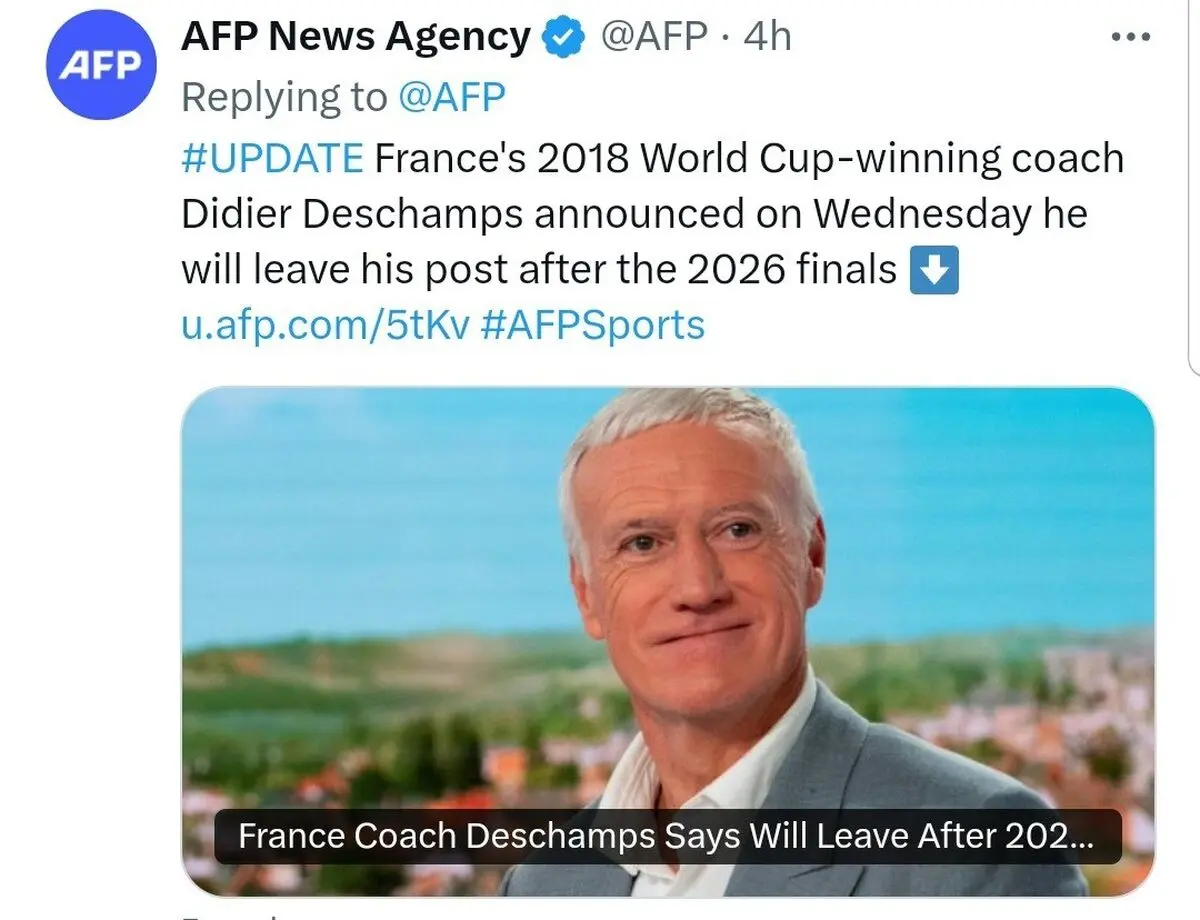Screen dimensions: 1200x920
Task: Click the cut-off source text below the card
Action: tap(231, 914)
